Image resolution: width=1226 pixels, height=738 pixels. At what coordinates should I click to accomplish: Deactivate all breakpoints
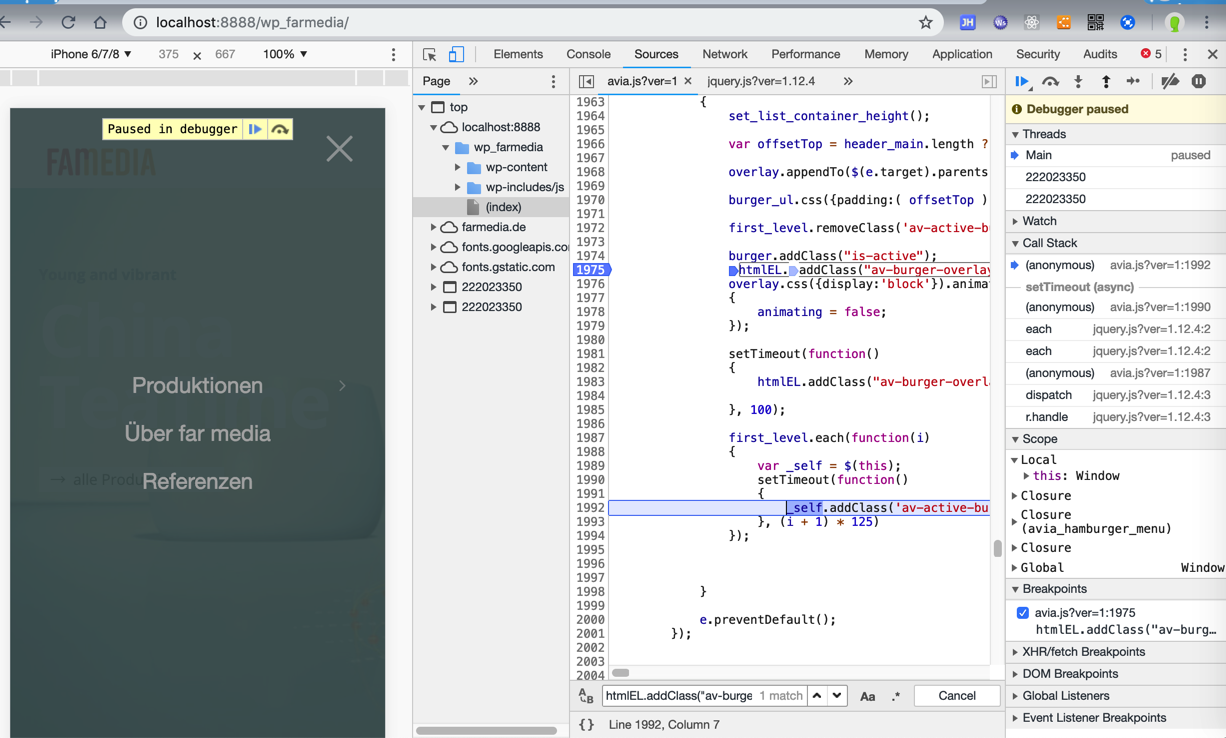pos(1170,82)
